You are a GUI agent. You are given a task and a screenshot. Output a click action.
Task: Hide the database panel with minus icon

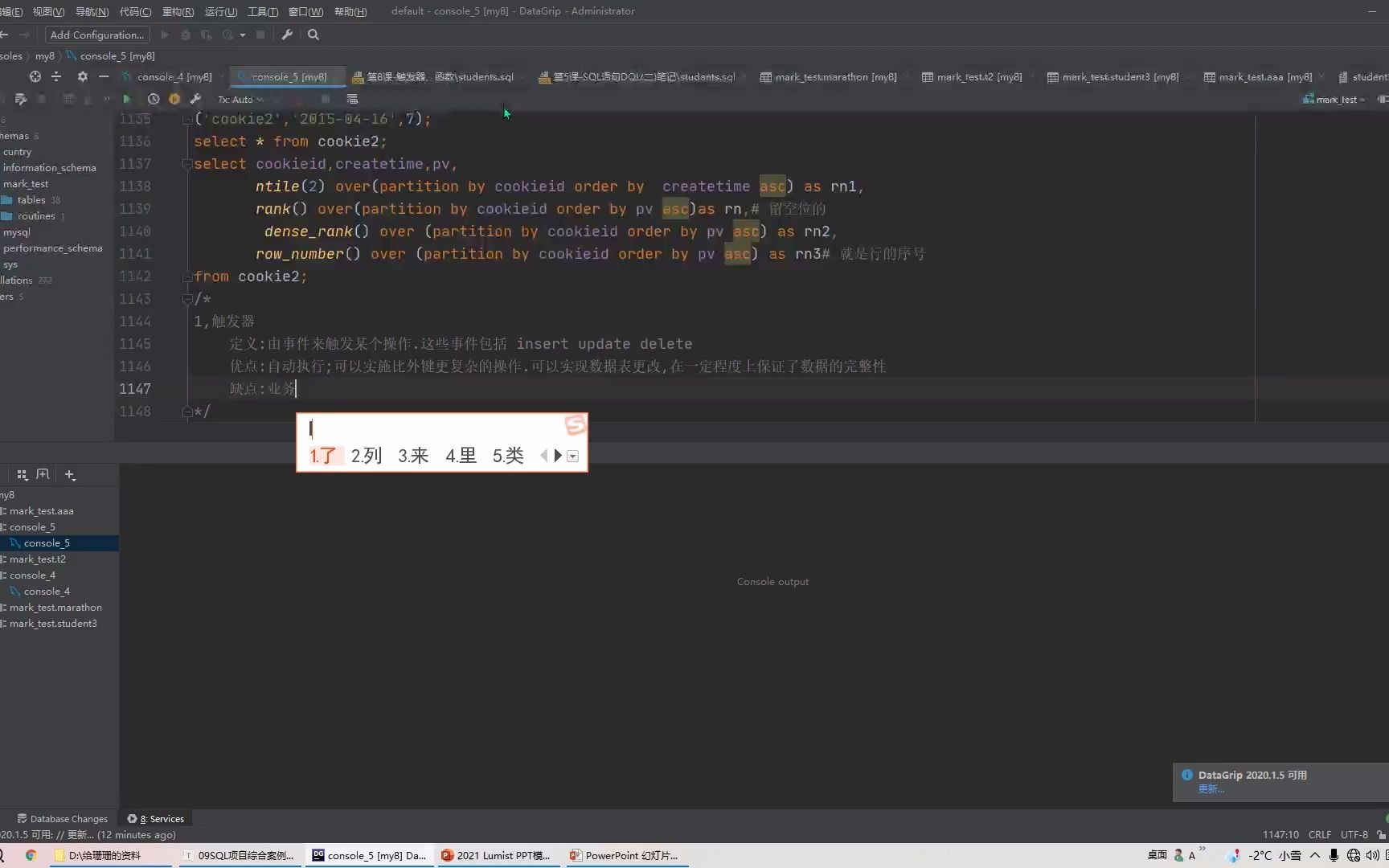pyautogui.click(x=104, y=76)
